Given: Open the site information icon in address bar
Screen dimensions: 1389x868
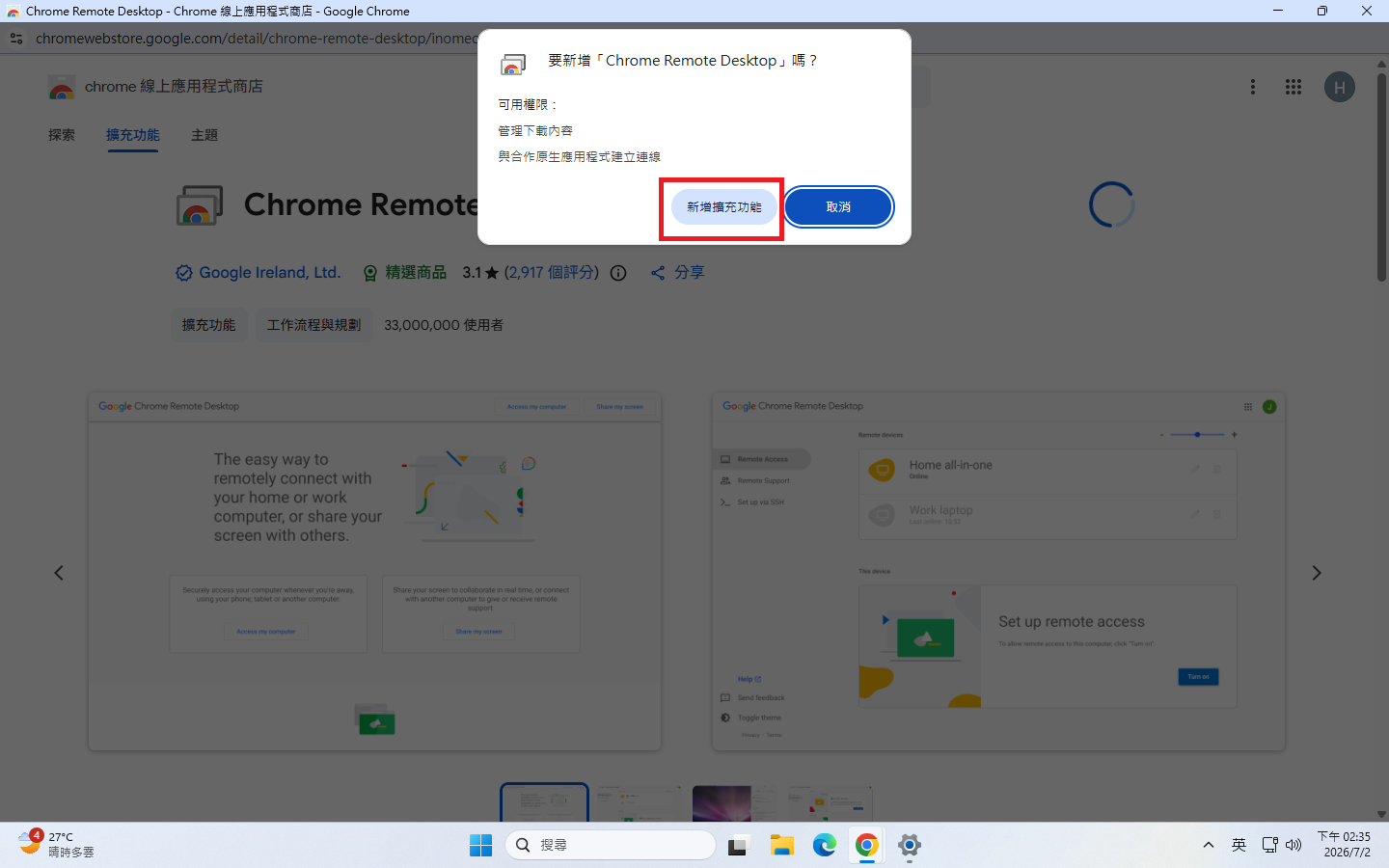Looking at the screenshot, I should tap(16, 39).
